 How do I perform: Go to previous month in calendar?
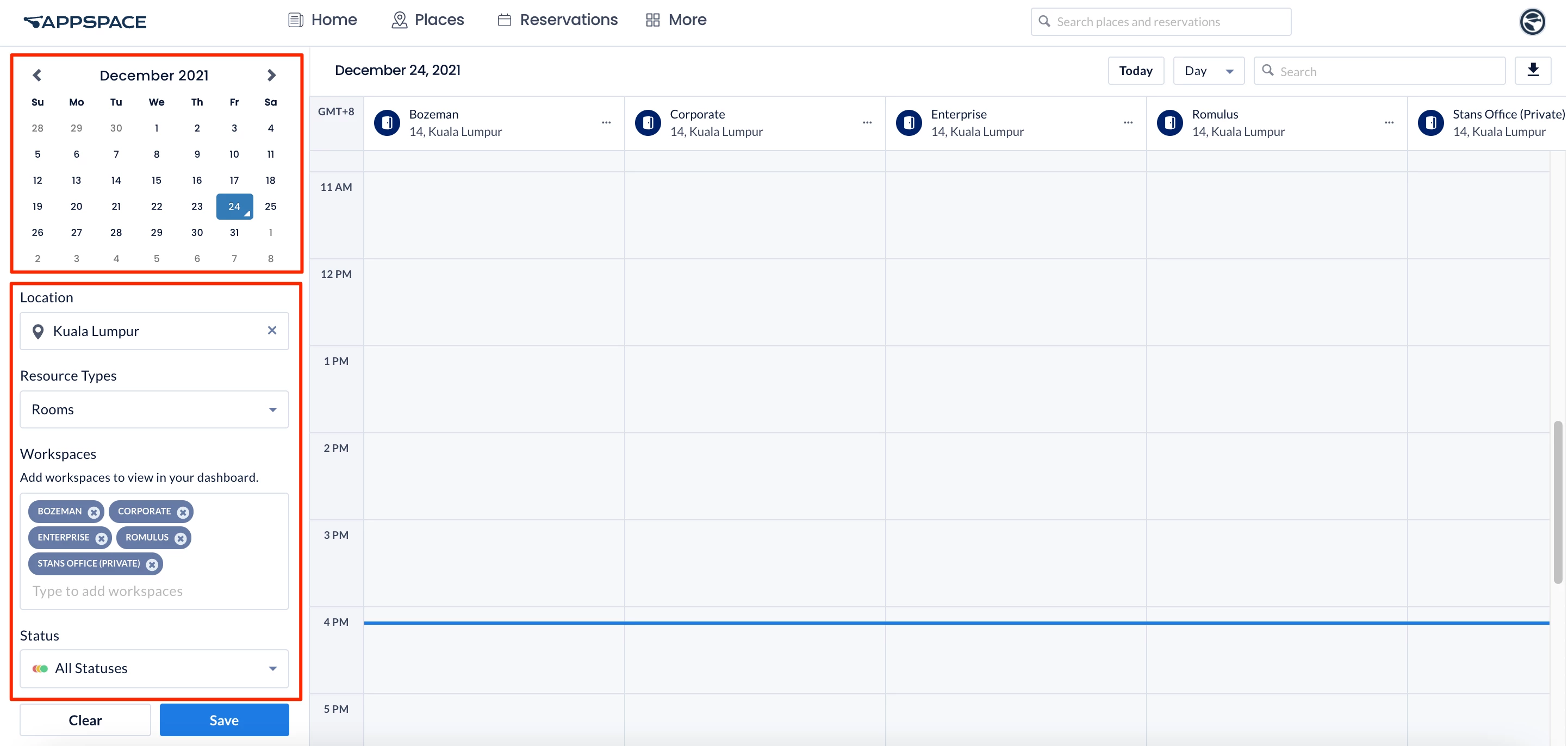click(x=37, y=75)
